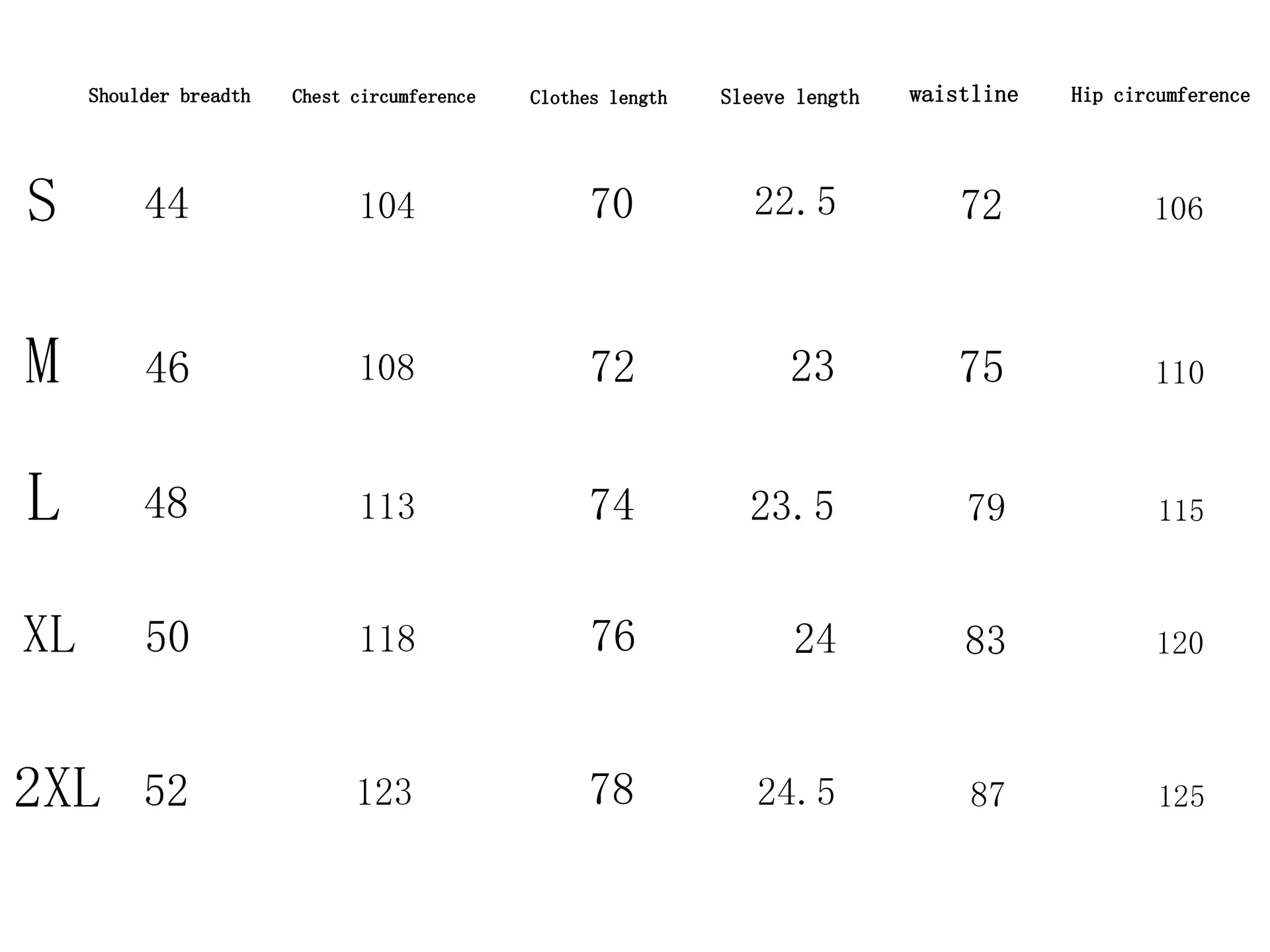Click the Chest circumference column header
This screenshot has height=952, width=1270.
click(384, 97)
